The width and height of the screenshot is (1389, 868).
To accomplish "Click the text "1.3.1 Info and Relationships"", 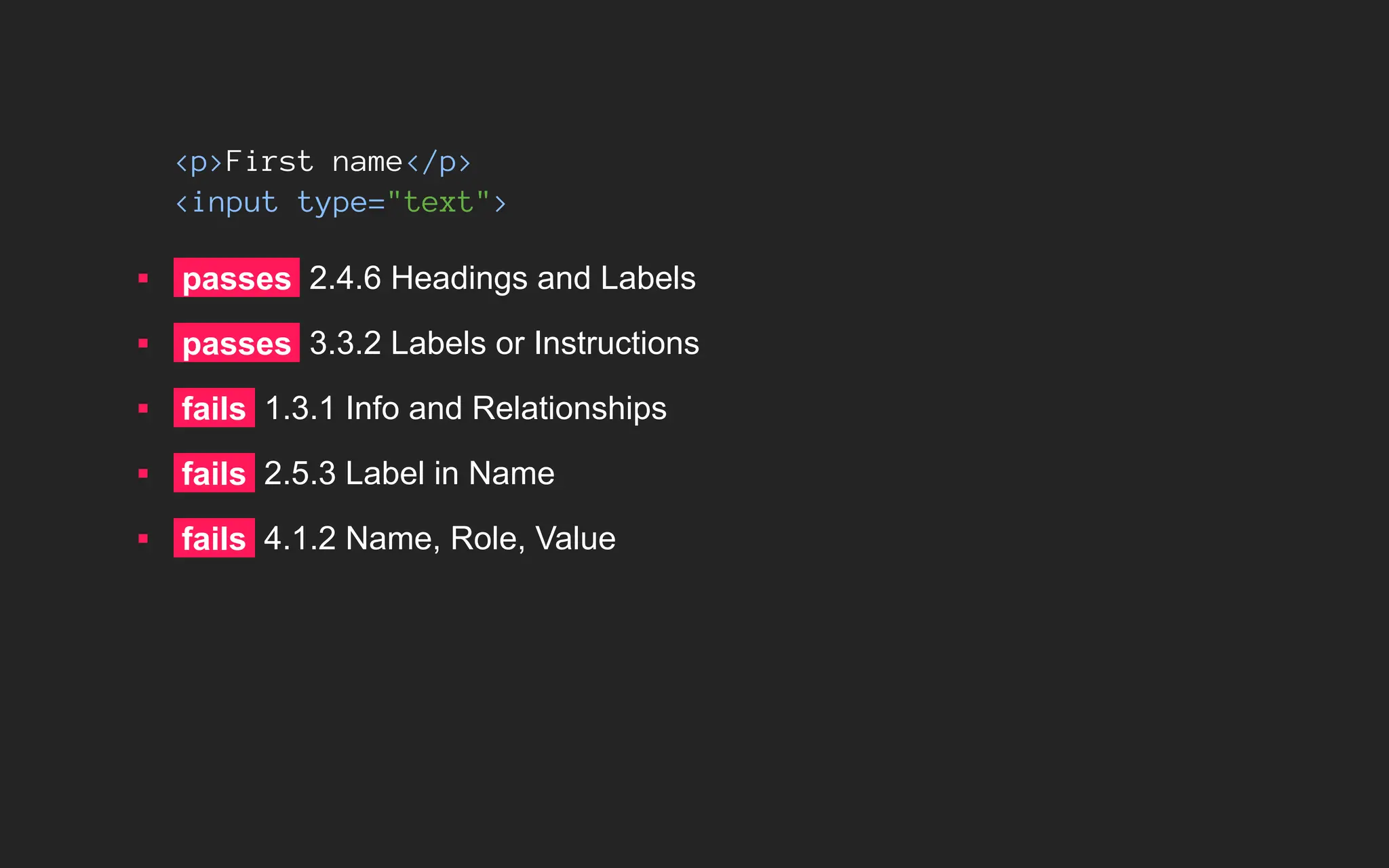I will [466, 408].
